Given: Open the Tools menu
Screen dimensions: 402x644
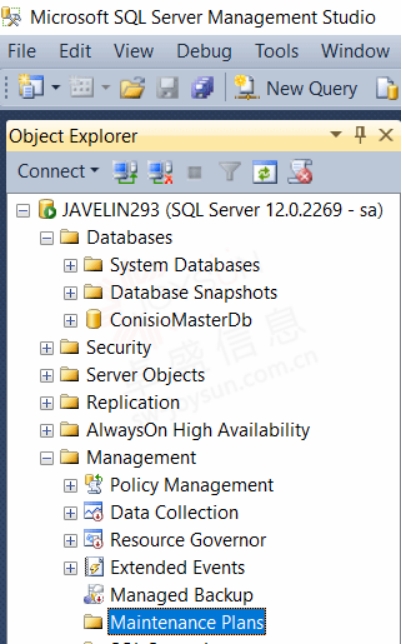Looking at the screenshot, I should (x=277, y=51).
